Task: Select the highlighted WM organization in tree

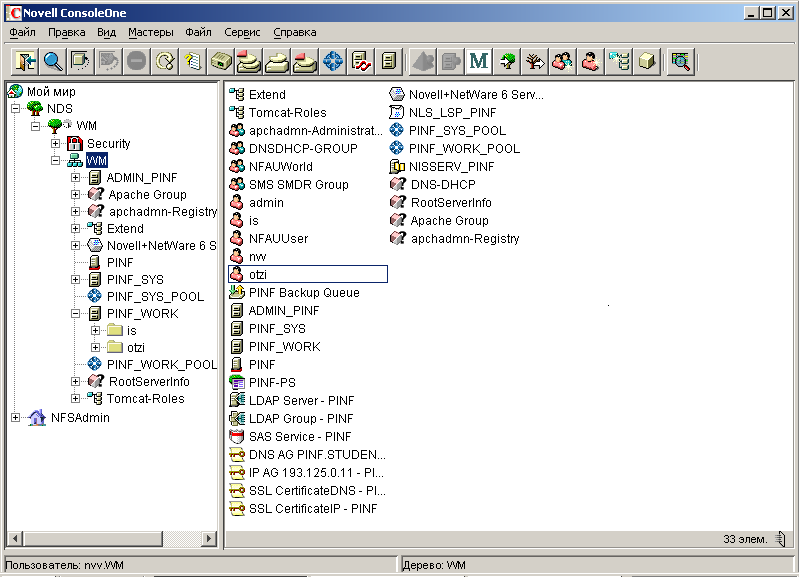Action: pyautogui.click(x=96, y=161)
